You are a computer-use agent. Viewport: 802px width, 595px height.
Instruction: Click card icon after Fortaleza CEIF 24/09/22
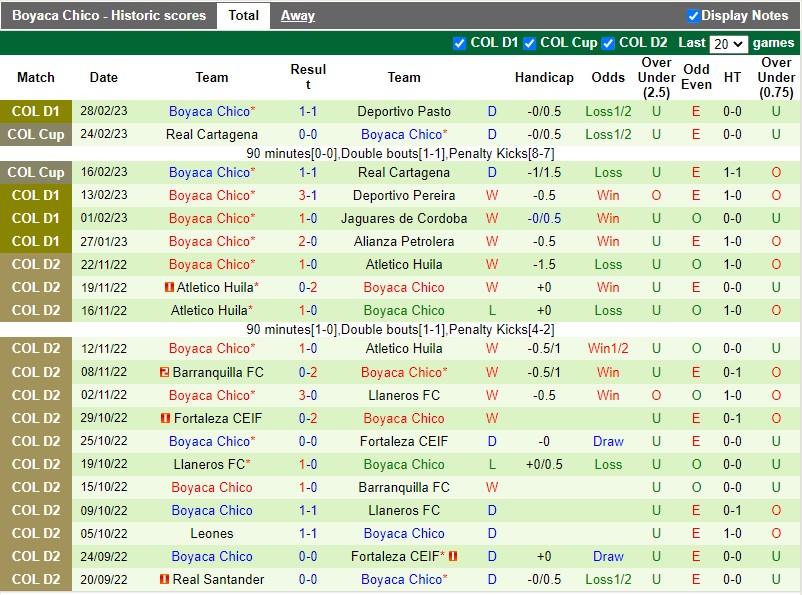click(x=453, y=556)
